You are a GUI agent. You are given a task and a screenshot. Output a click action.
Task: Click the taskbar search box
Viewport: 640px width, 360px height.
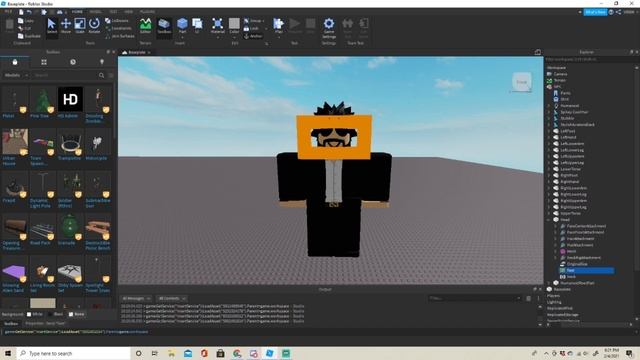73,353
